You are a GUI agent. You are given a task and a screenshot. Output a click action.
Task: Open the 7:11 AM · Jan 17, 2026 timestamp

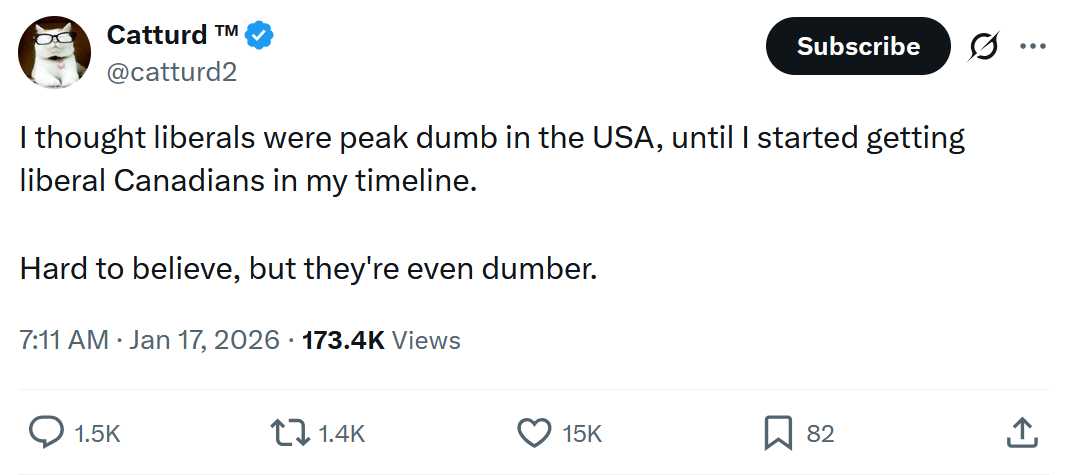[x=149, y=340]
